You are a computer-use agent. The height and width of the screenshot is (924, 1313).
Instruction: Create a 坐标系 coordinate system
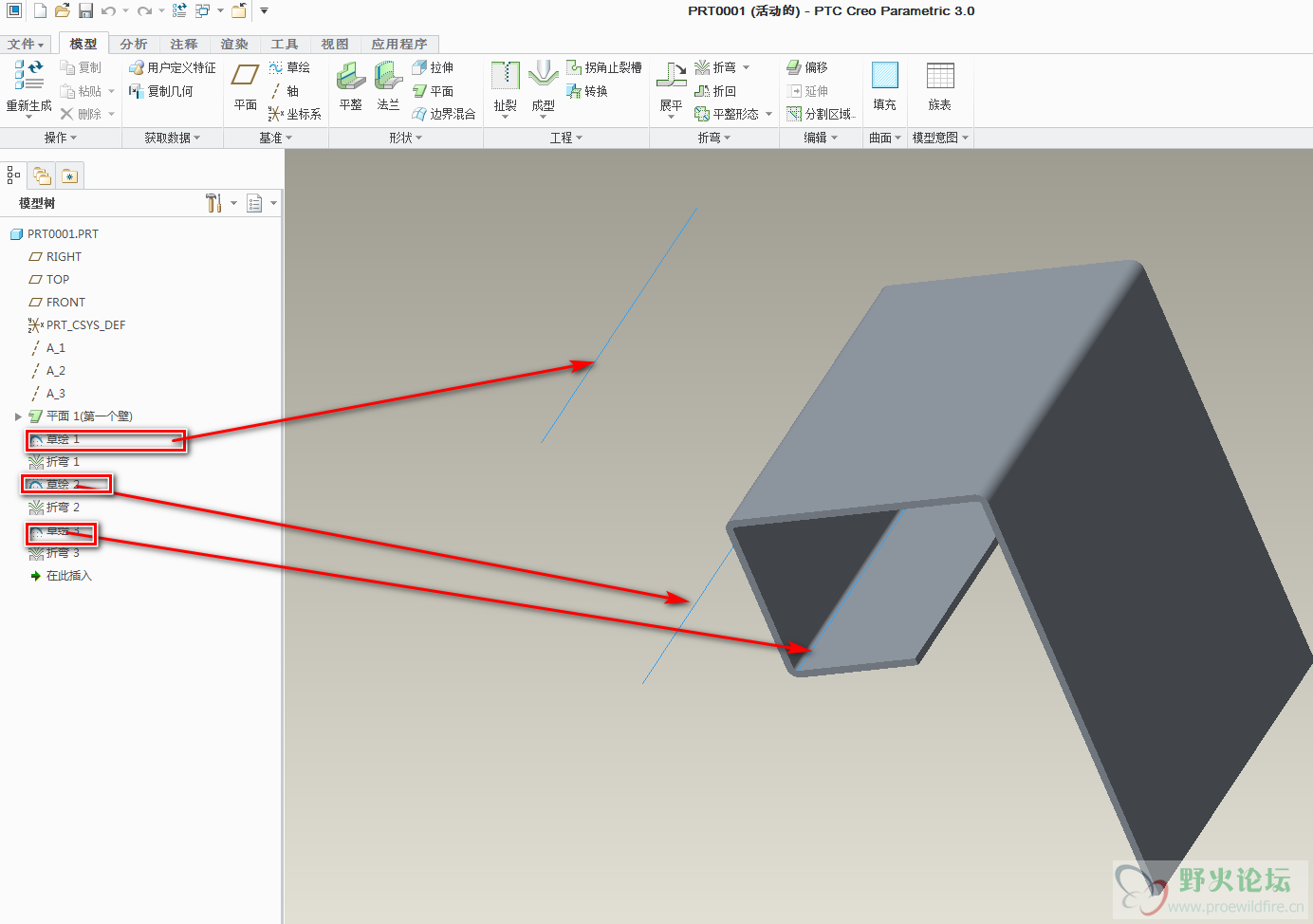pos(294,114)
